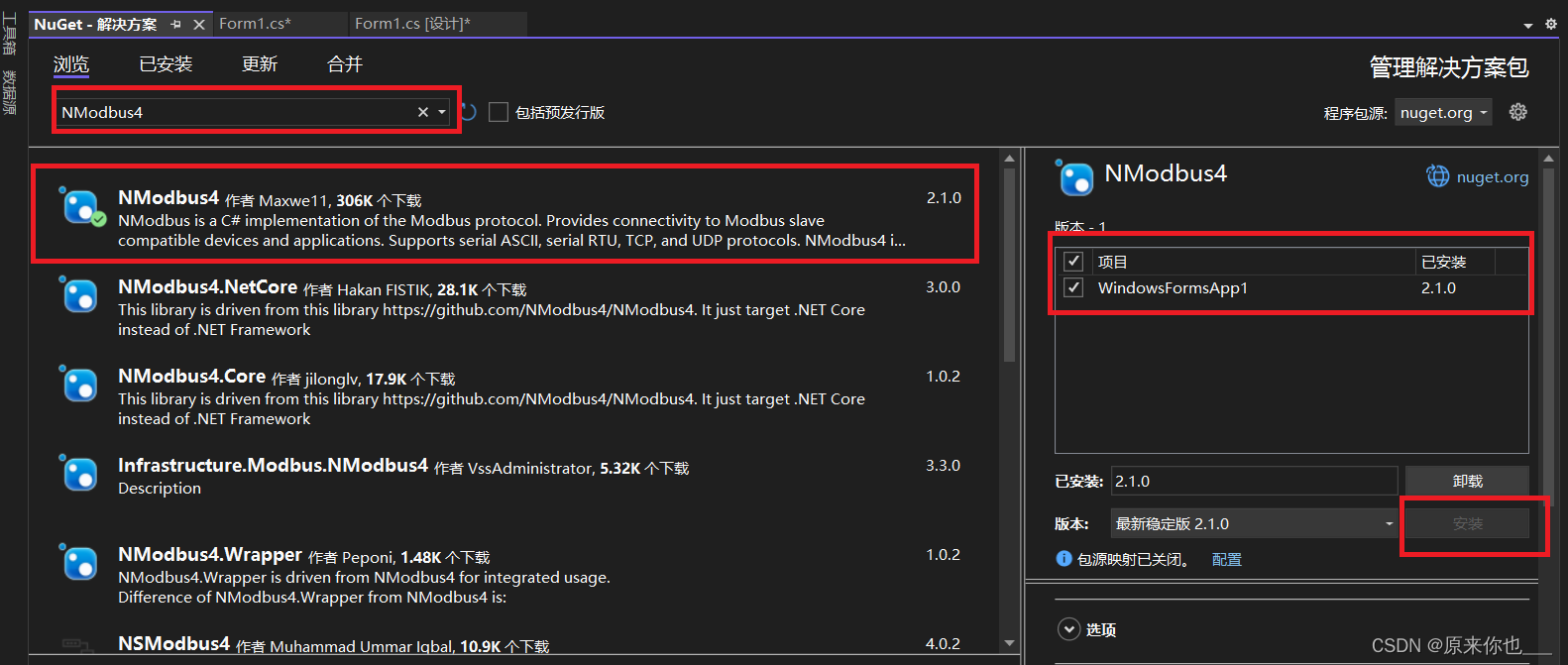
Task: Switch to the Browse tab
Action: point(71,64)
